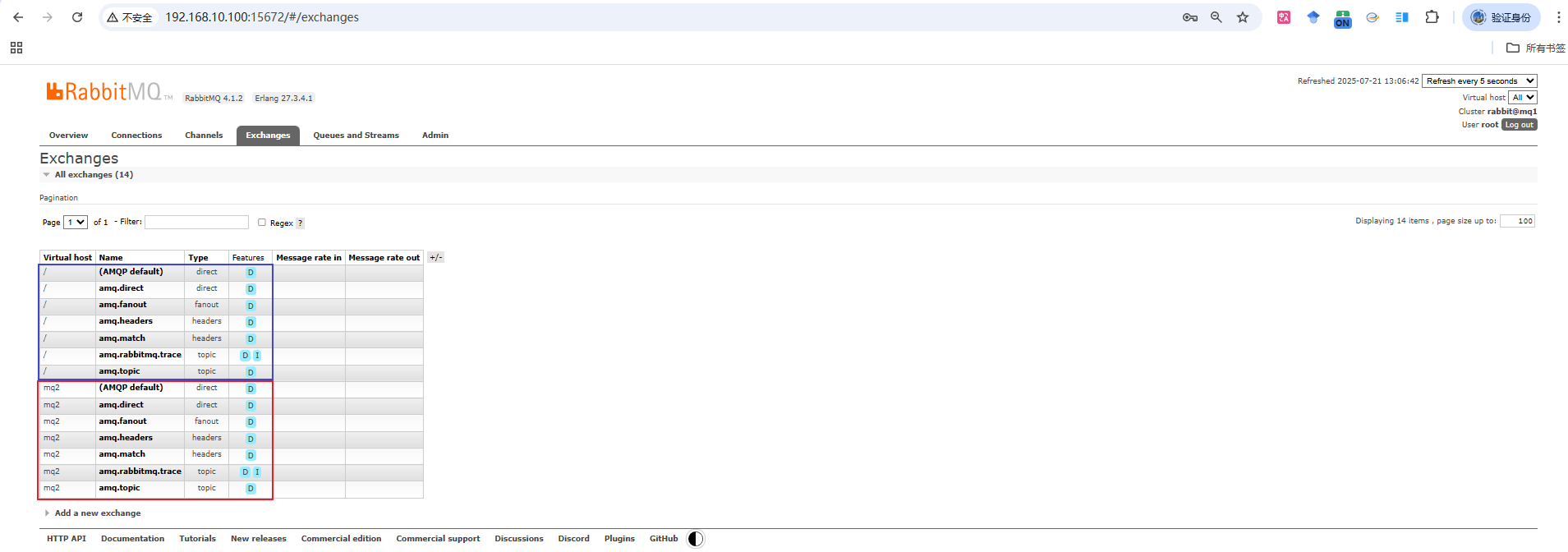Open the New releases footer link
Image resolution: width=1568 pixels, height=552 pixels.
(259, 539)
